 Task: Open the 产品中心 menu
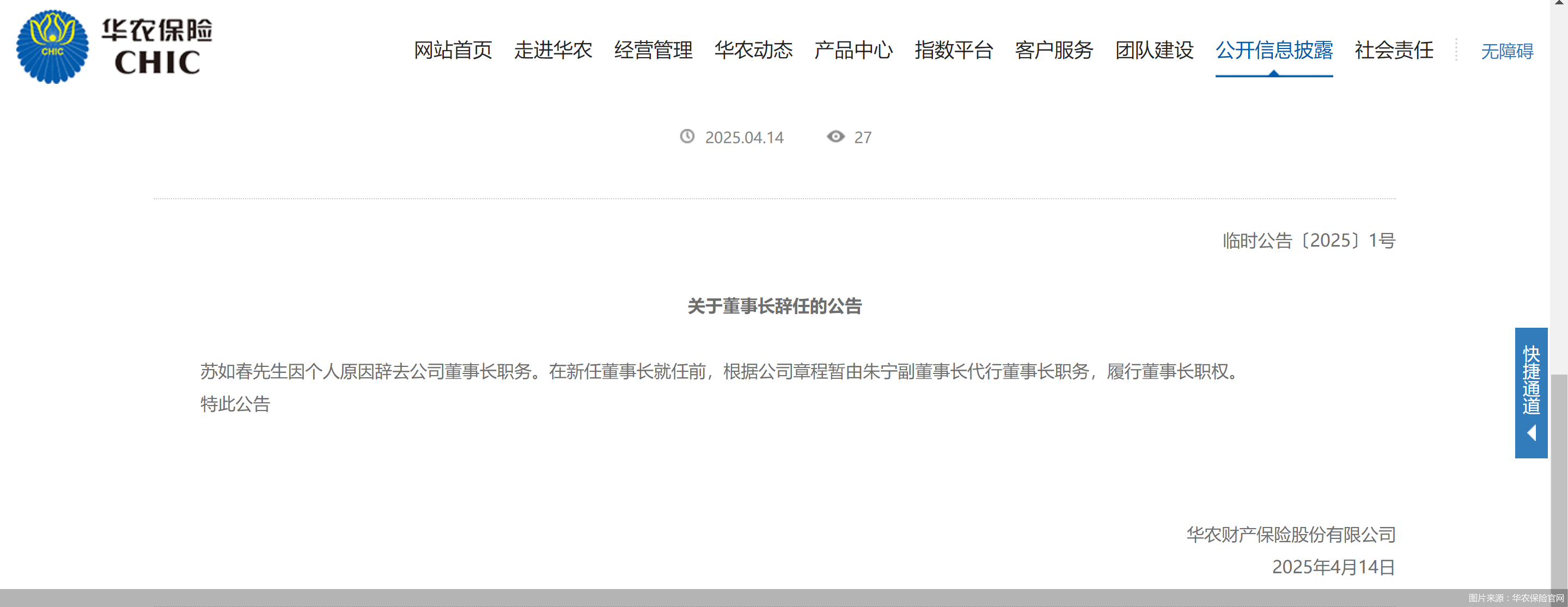[853, 50]
